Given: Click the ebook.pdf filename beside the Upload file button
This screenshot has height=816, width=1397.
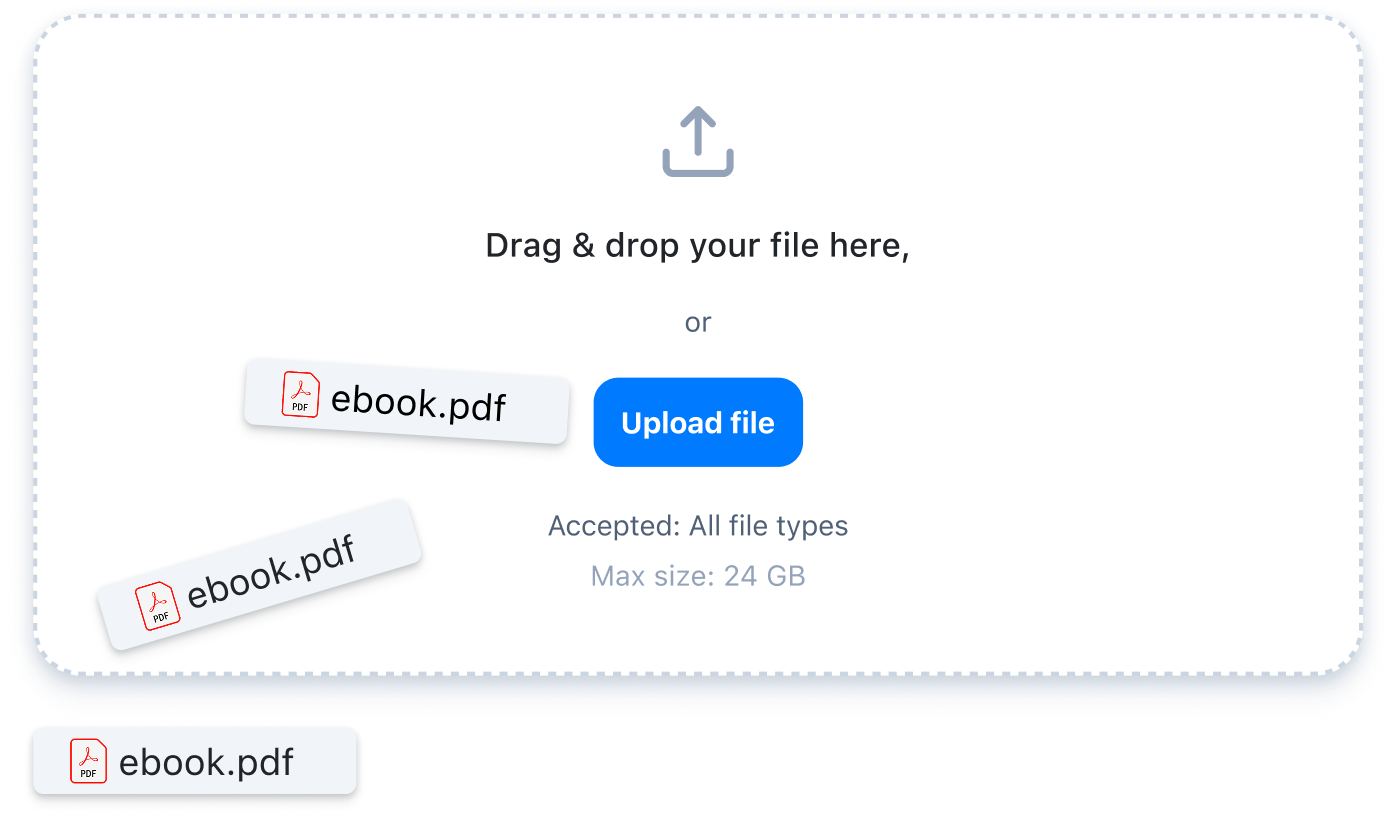Looking at the screenshot, I should (x=418, y=403).
